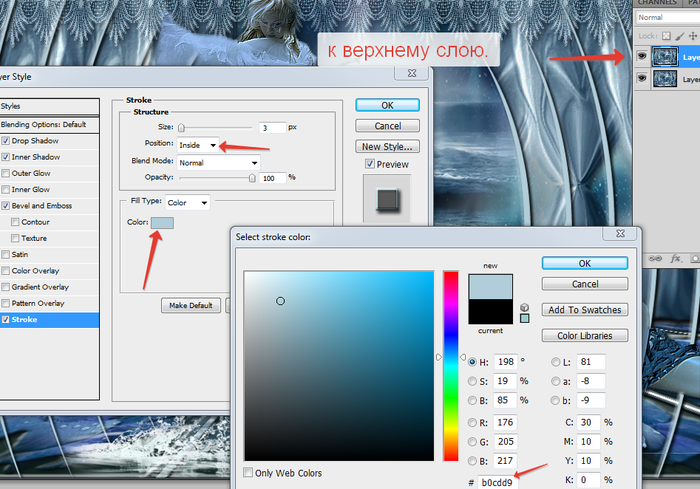Switch to the Channels tab
The width and height of the screenshot is (700, 489).
pyautogui.click(x=657, y=3)
